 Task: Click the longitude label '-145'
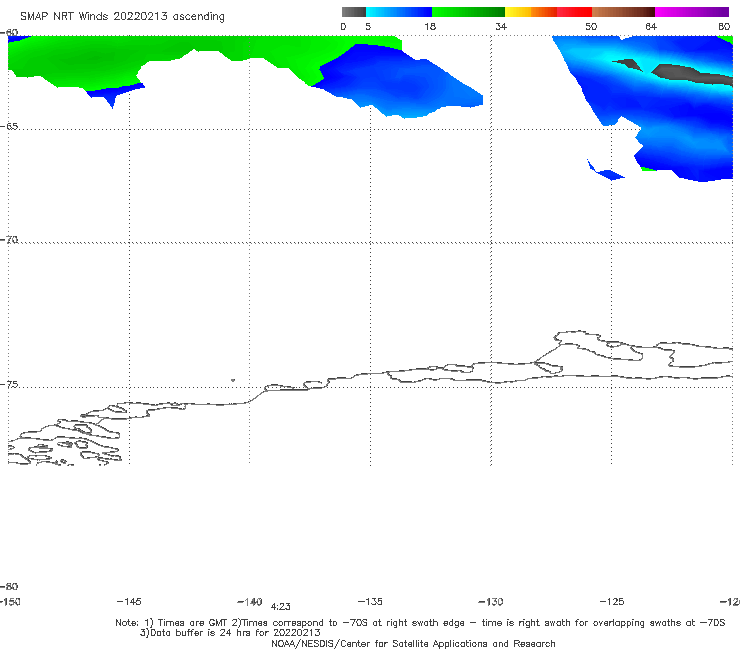pos(129,602)
